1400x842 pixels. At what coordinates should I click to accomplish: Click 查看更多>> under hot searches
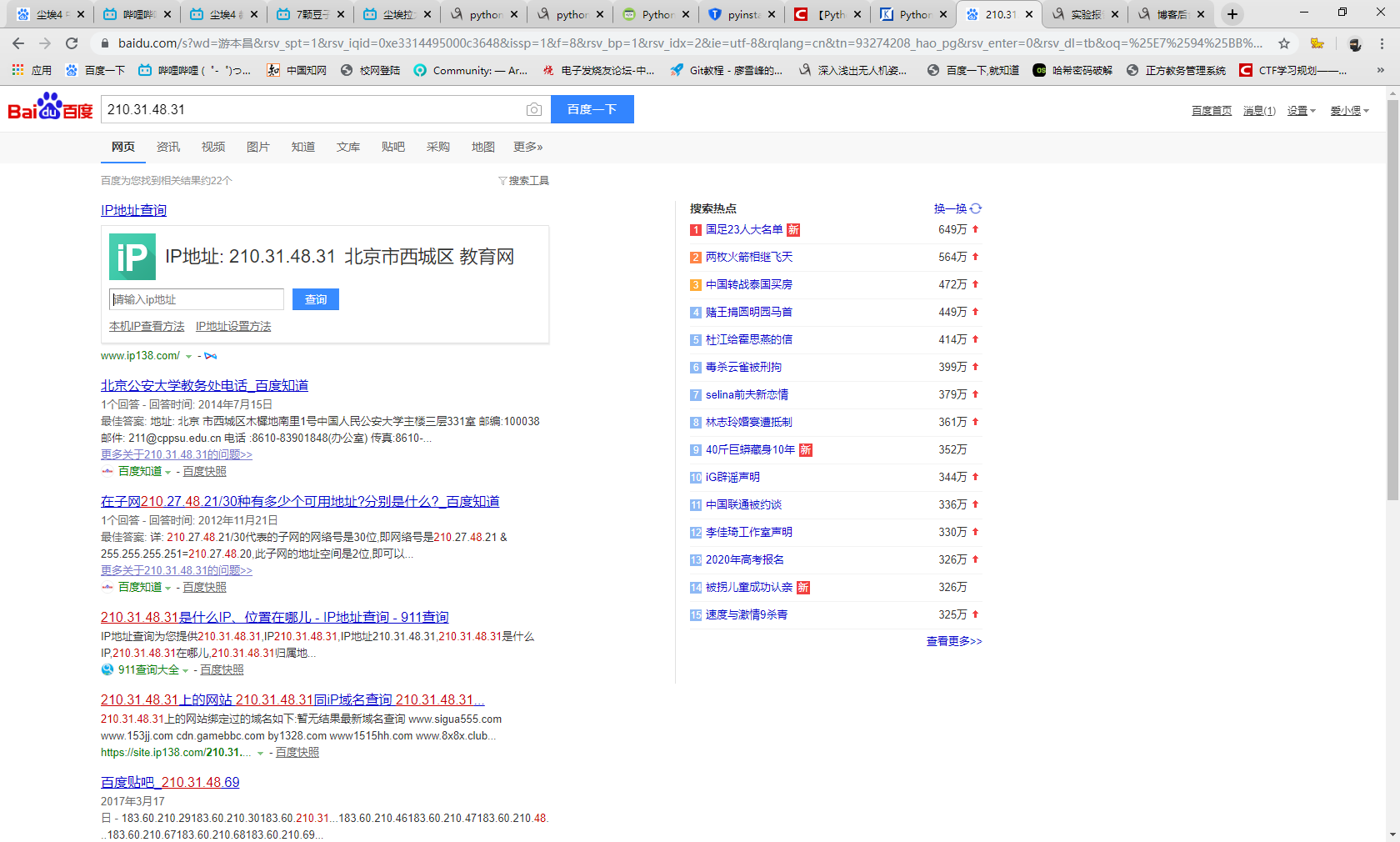[x=954, y=641]
